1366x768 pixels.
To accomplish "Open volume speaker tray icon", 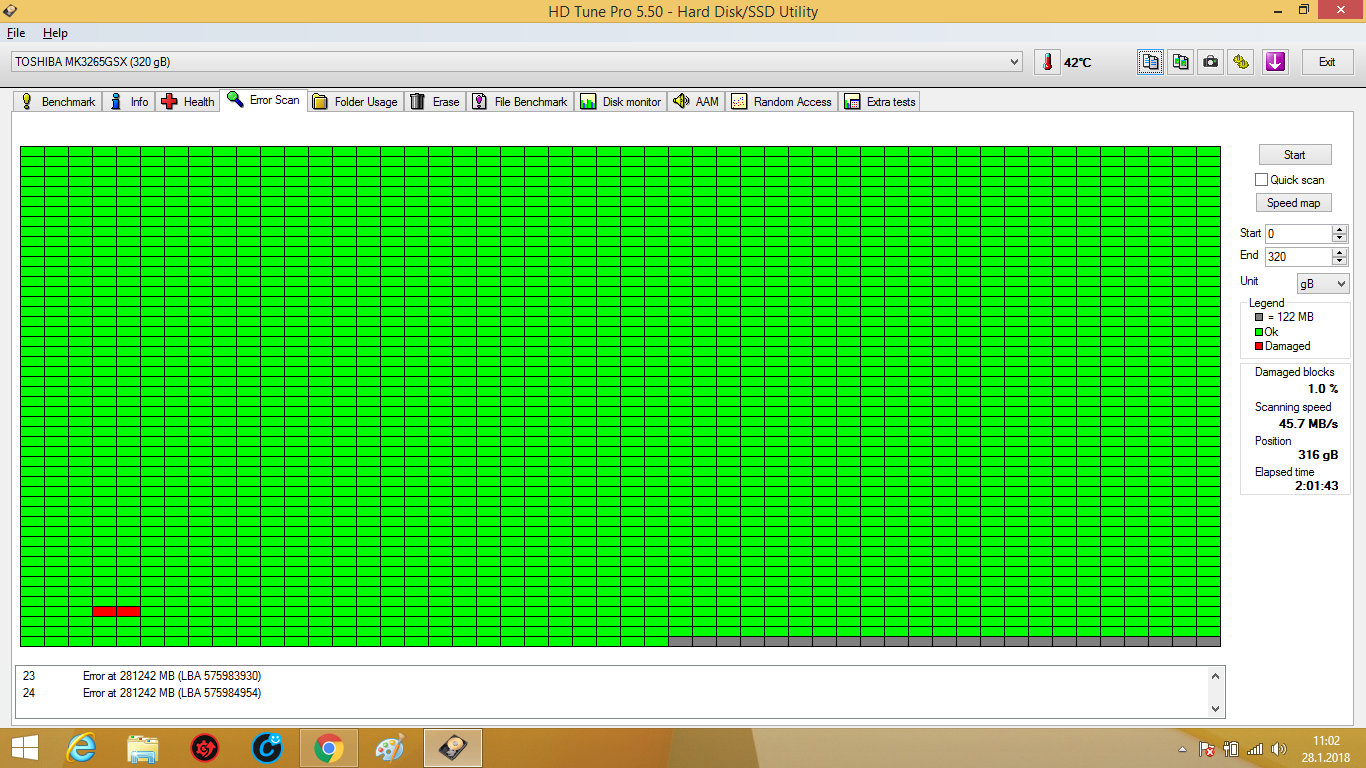I will pyautogui.click(x=1278, y=749).
